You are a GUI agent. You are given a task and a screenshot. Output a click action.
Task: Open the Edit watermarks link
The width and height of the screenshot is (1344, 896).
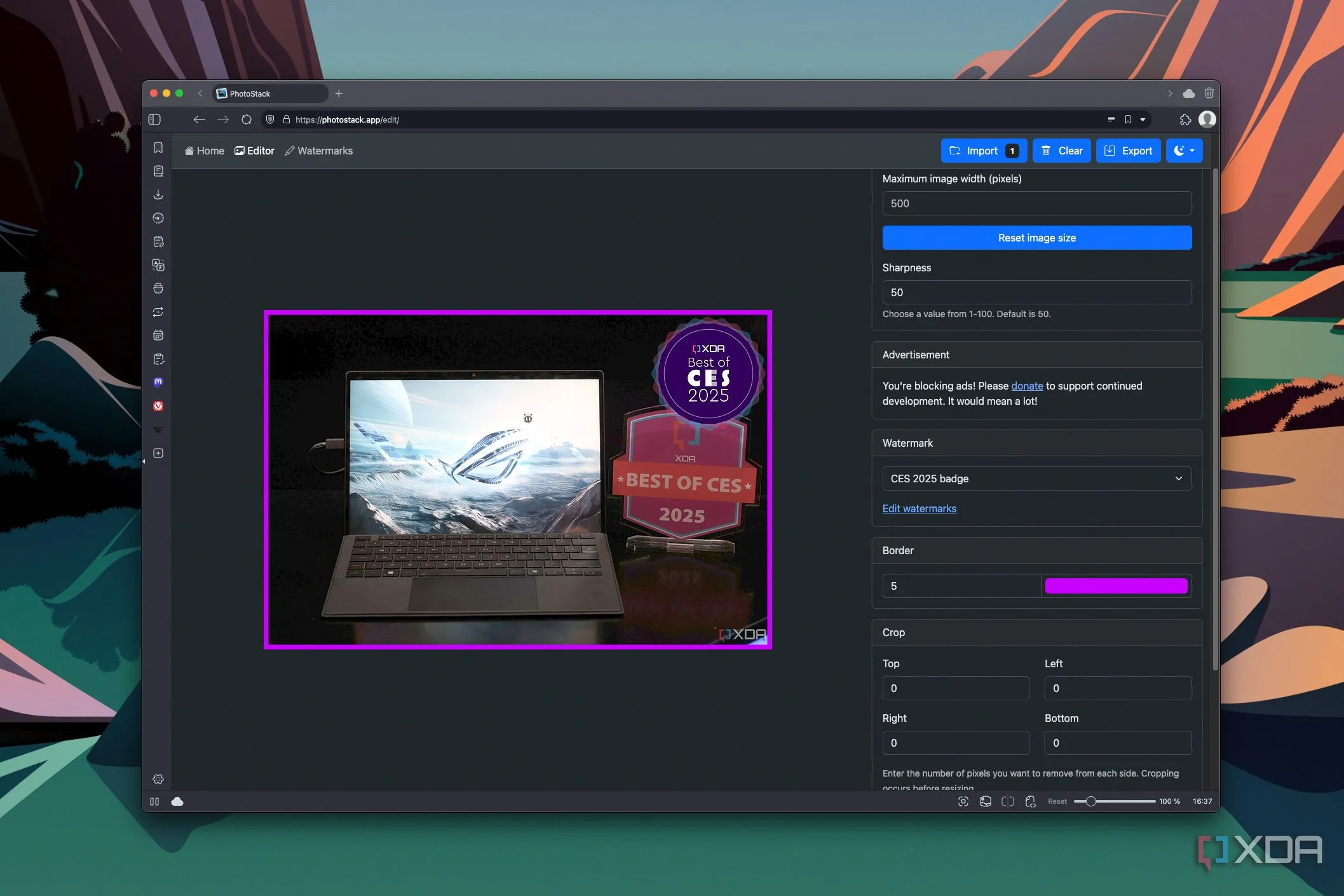point(919,508)
